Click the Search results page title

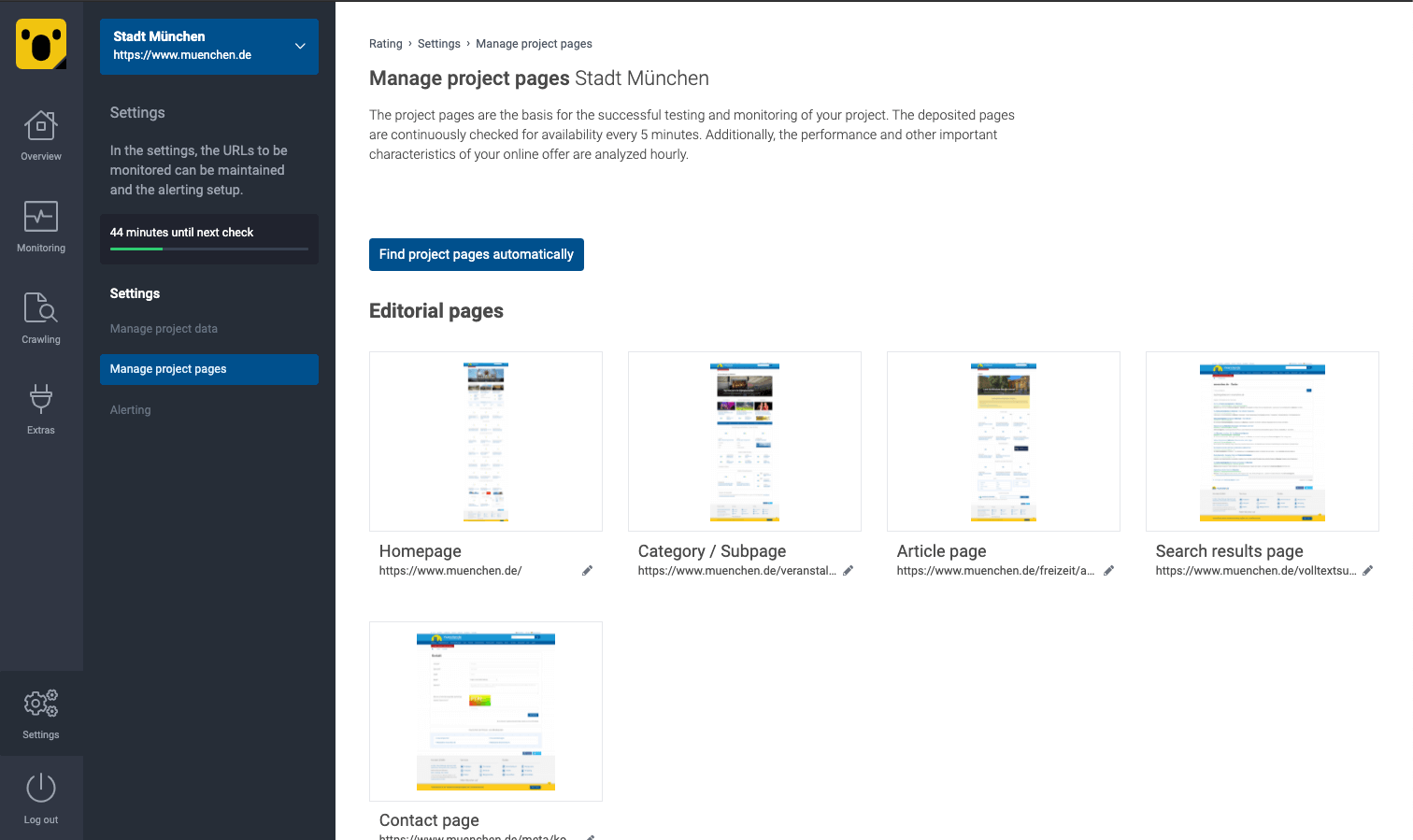pyautogui.click(x=1230, y=551)
